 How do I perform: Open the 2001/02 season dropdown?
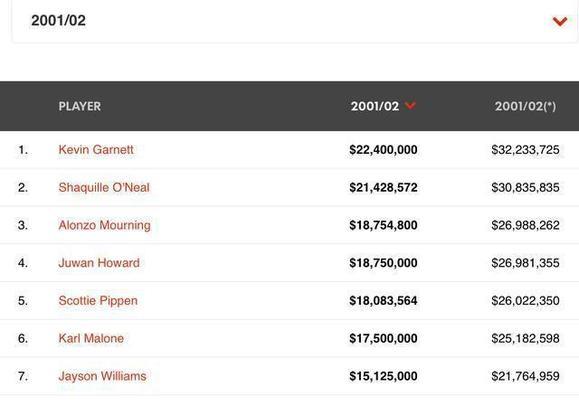tap(295, 21)
